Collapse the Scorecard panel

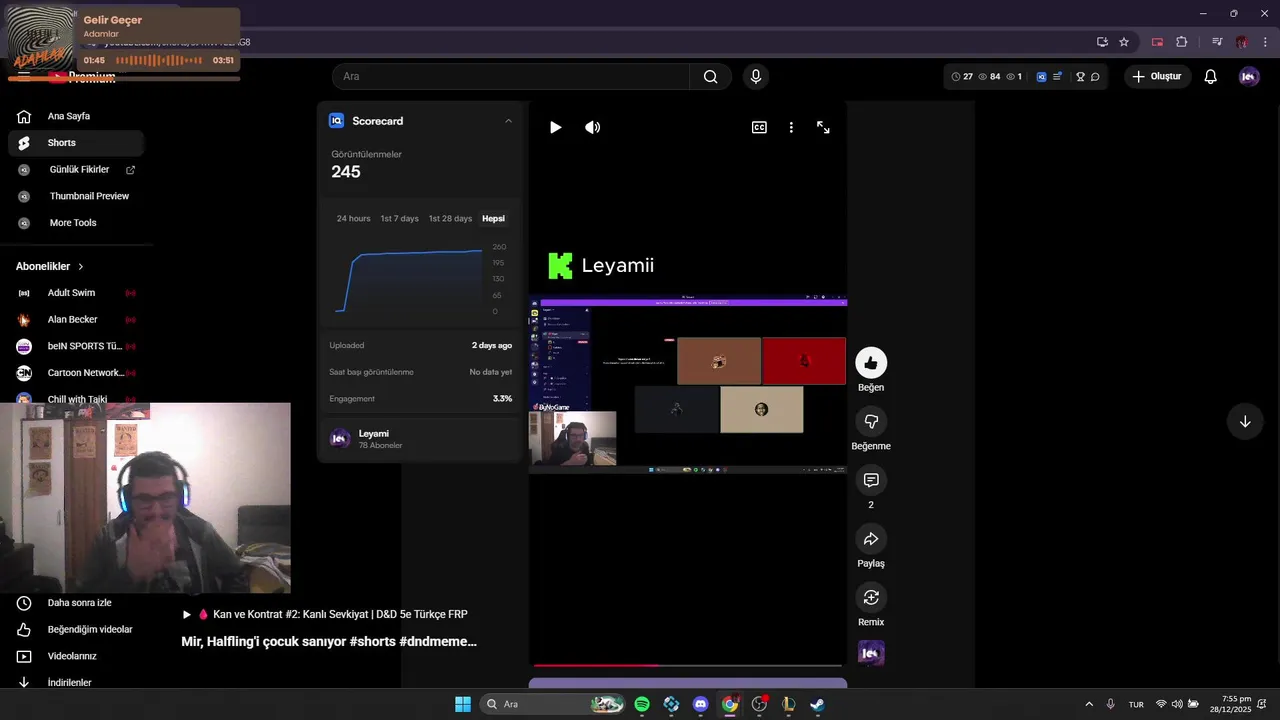[508, 121]
